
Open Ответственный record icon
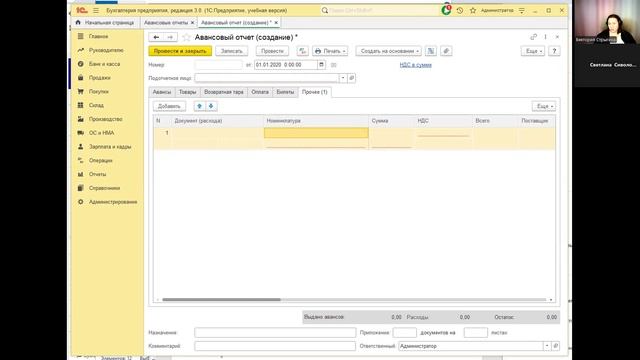pyautogui.click(x=555, y=346)
